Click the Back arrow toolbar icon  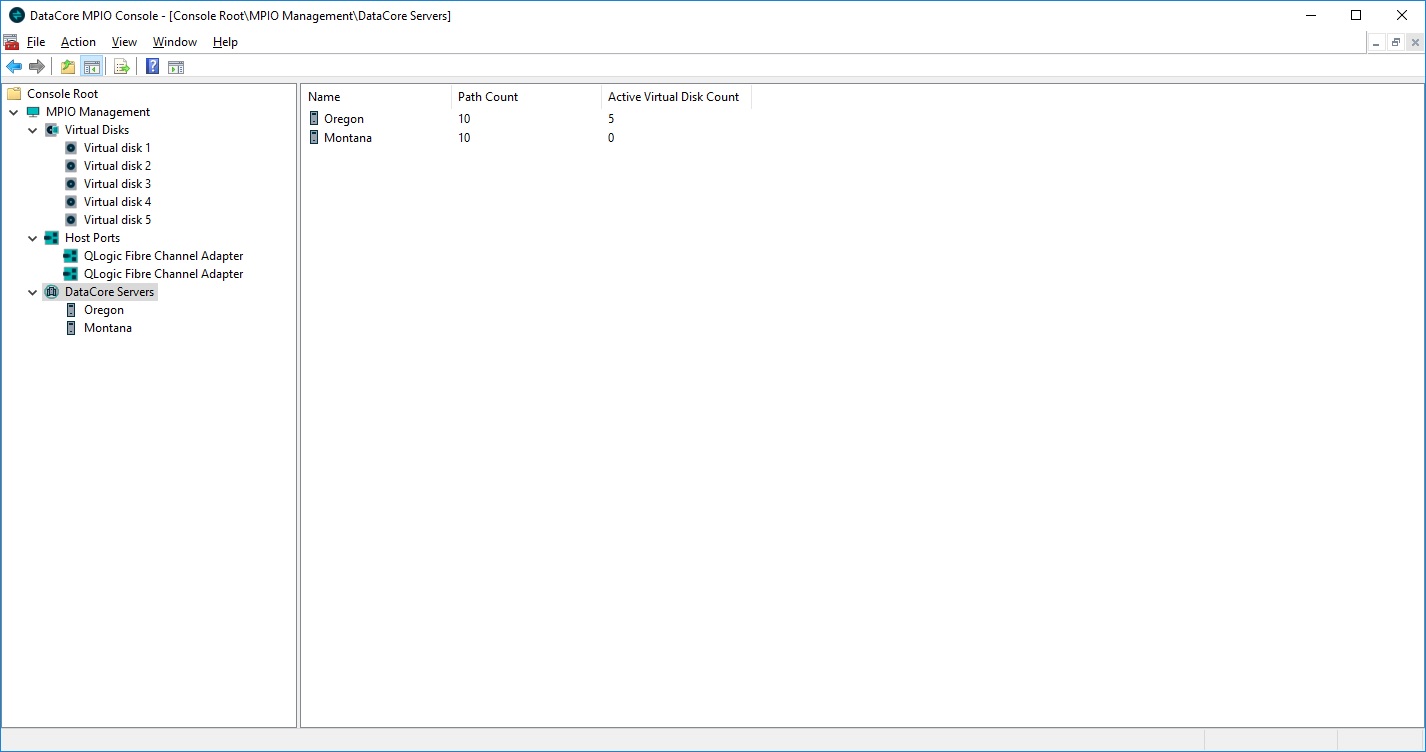click(x=14, y=67)
